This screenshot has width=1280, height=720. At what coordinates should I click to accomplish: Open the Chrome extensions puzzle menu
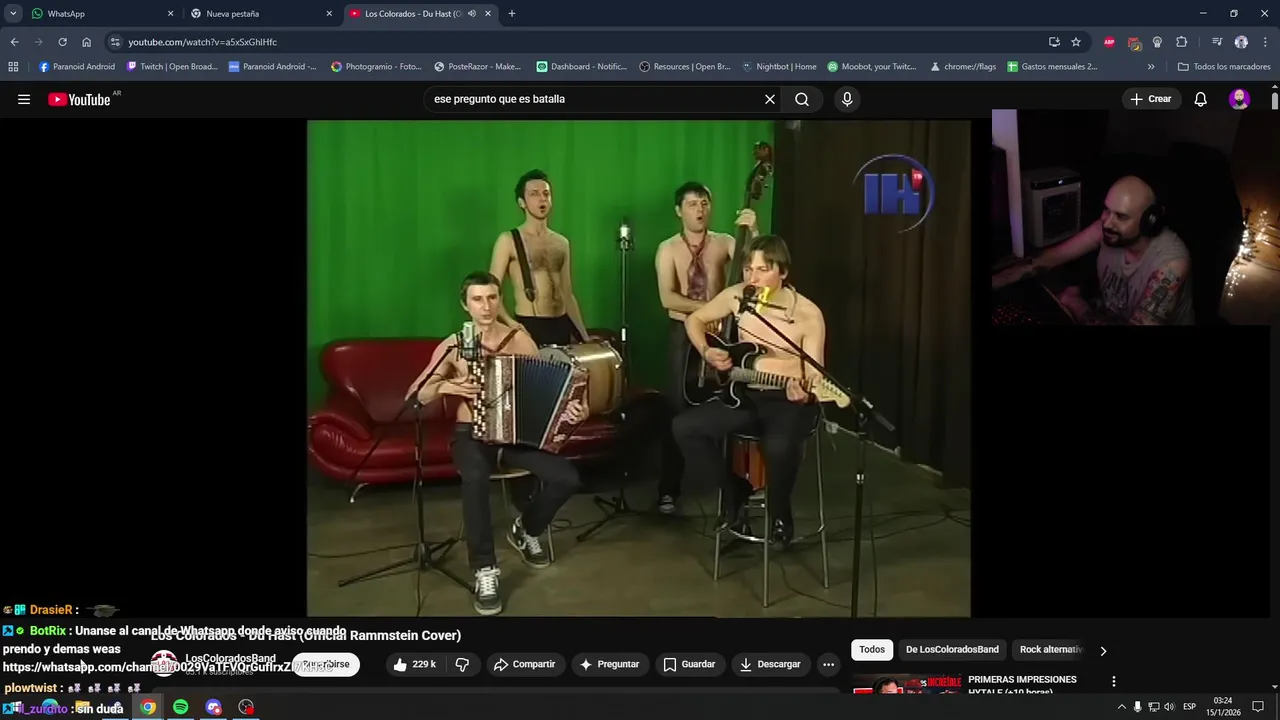[1181, 42]
